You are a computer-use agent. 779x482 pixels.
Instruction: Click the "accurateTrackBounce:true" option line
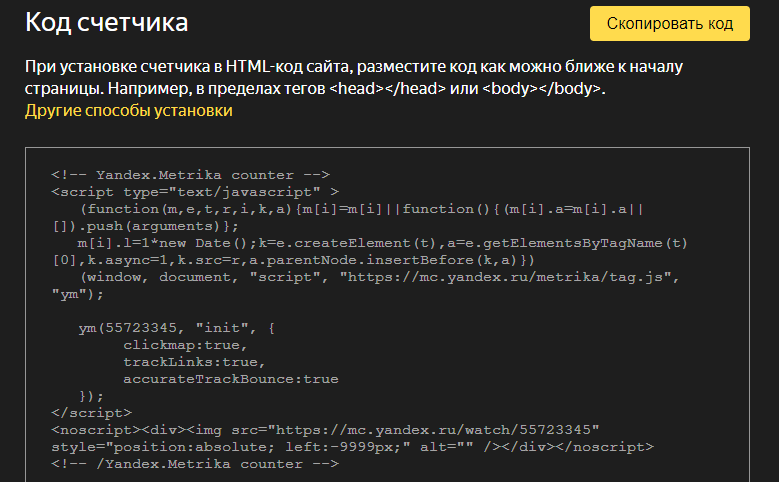[230, 379]
